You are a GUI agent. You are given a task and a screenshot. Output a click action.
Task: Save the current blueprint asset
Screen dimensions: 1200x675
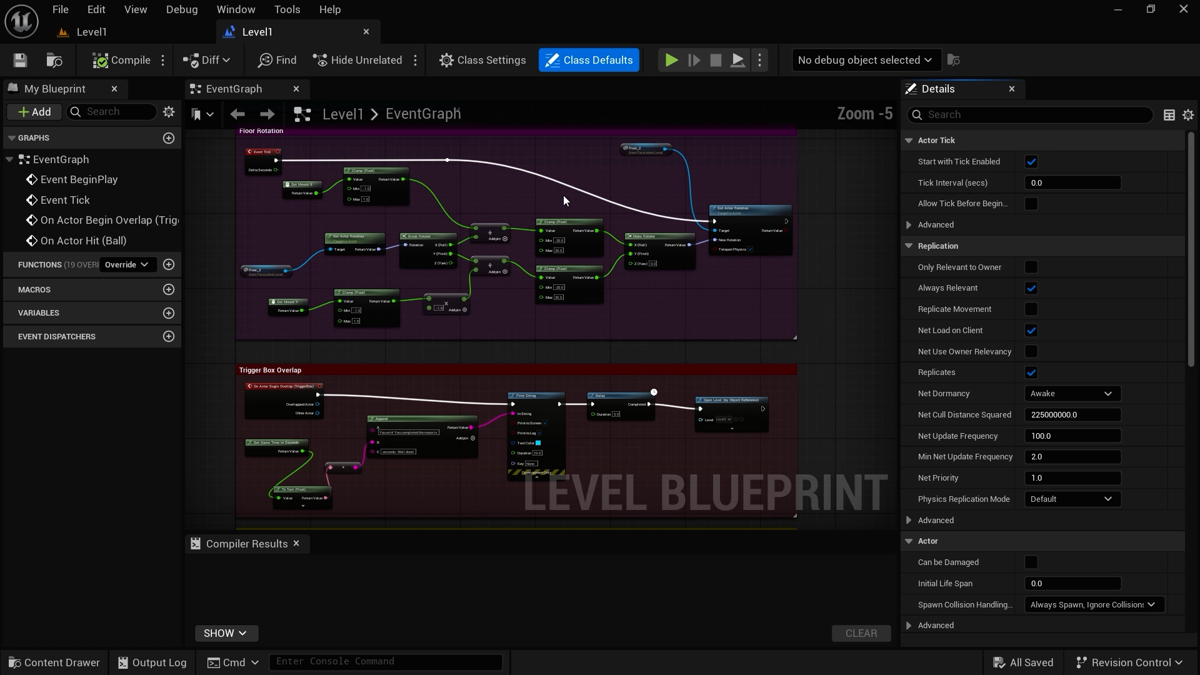[x=19, y=60]
